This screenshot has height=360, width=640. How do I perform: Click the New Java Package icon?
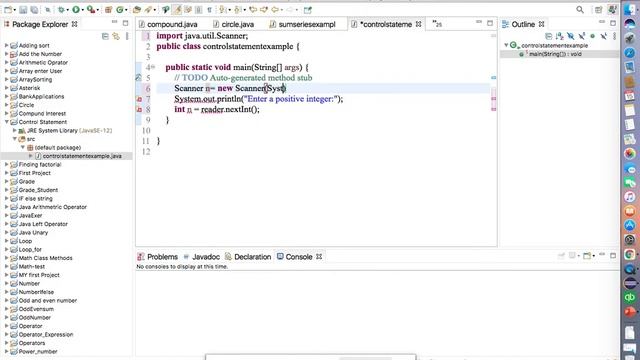pyautogui.click(x=109, y=10)
